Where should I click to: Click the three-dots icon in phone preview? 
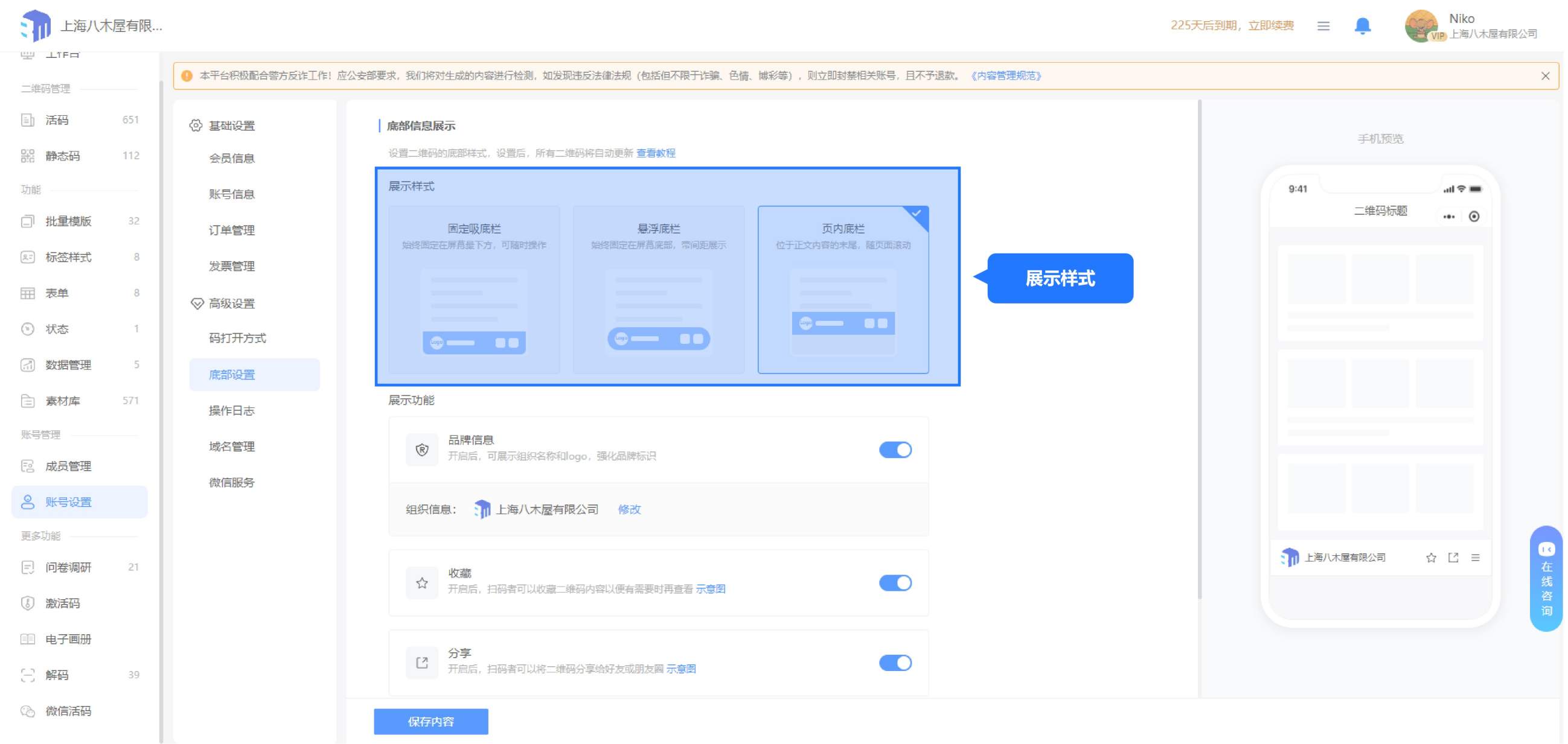click(x=1448, y=217)
